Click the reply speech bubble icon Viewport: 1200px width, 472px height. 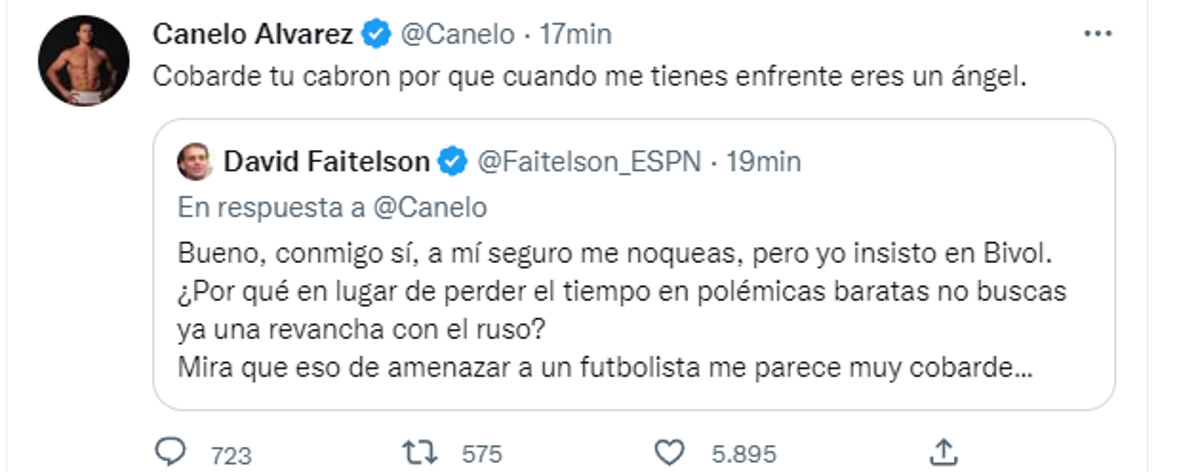[x=172, y=452]
